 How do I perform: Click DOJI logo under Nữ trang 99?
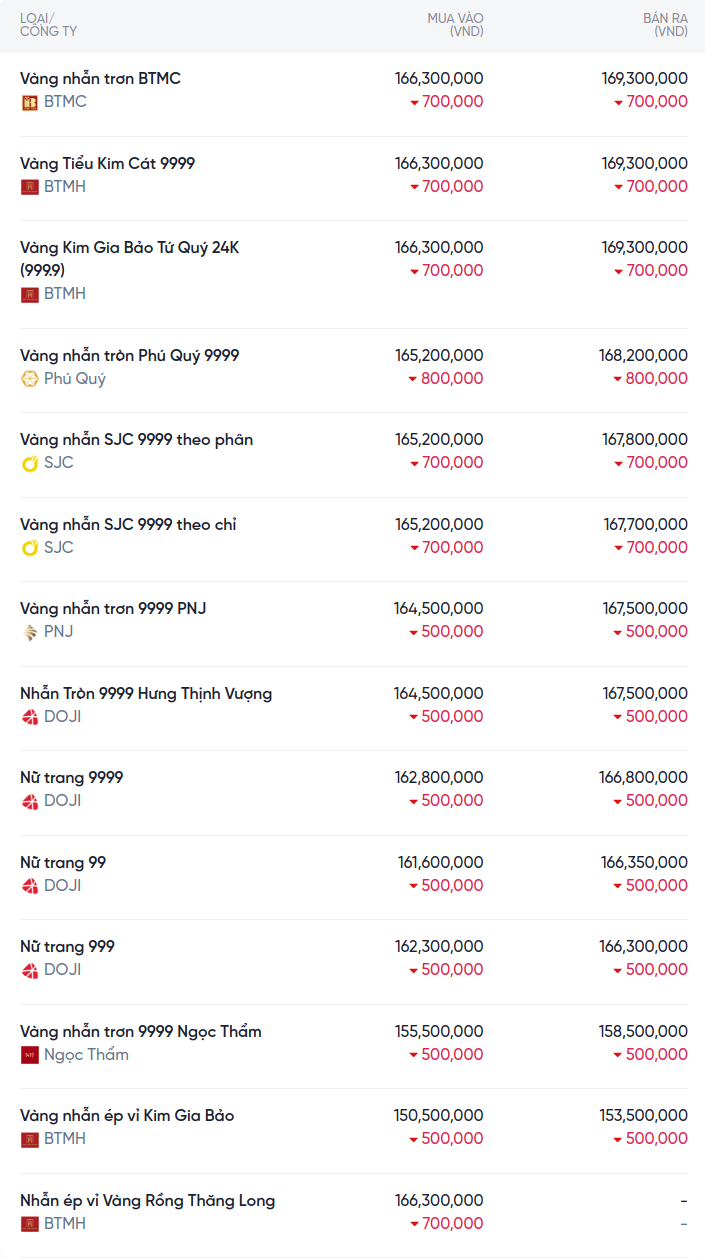[30, 886]
